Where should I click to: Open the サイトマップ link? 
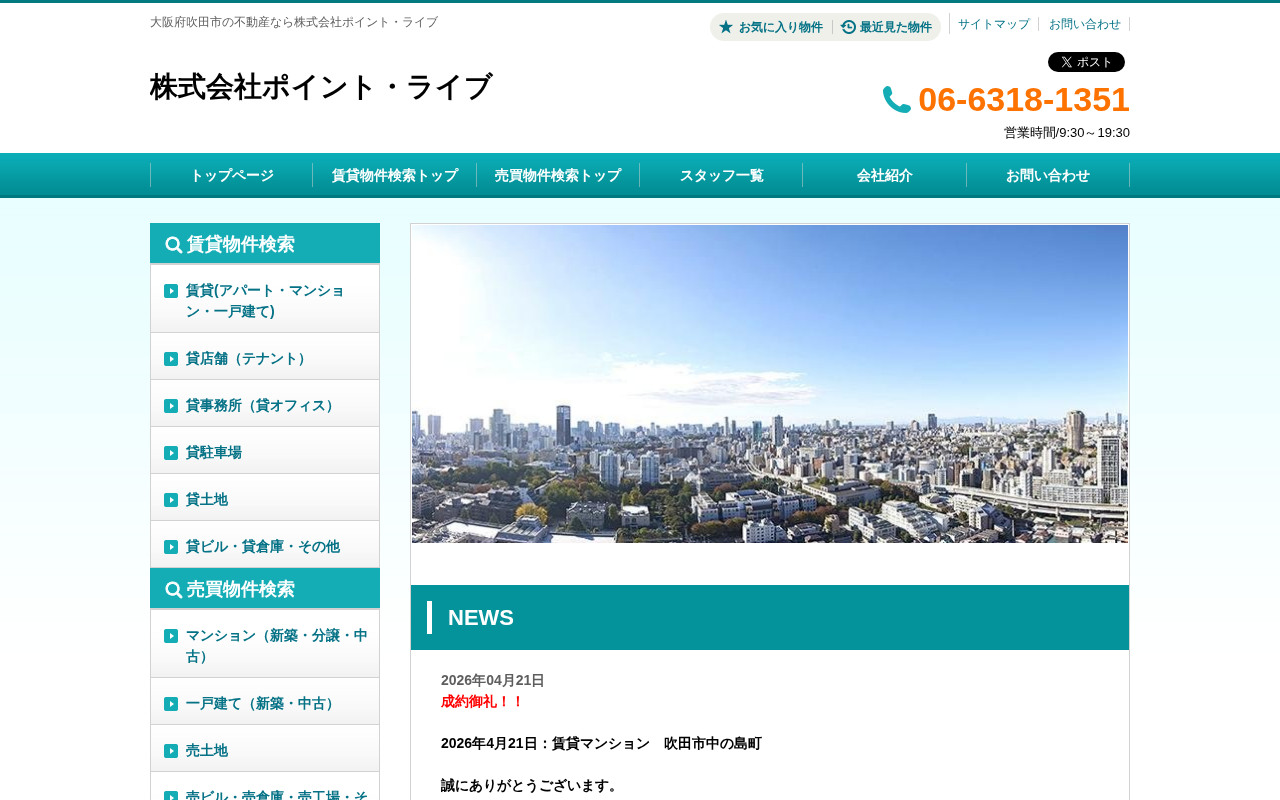tap(994, 24)
